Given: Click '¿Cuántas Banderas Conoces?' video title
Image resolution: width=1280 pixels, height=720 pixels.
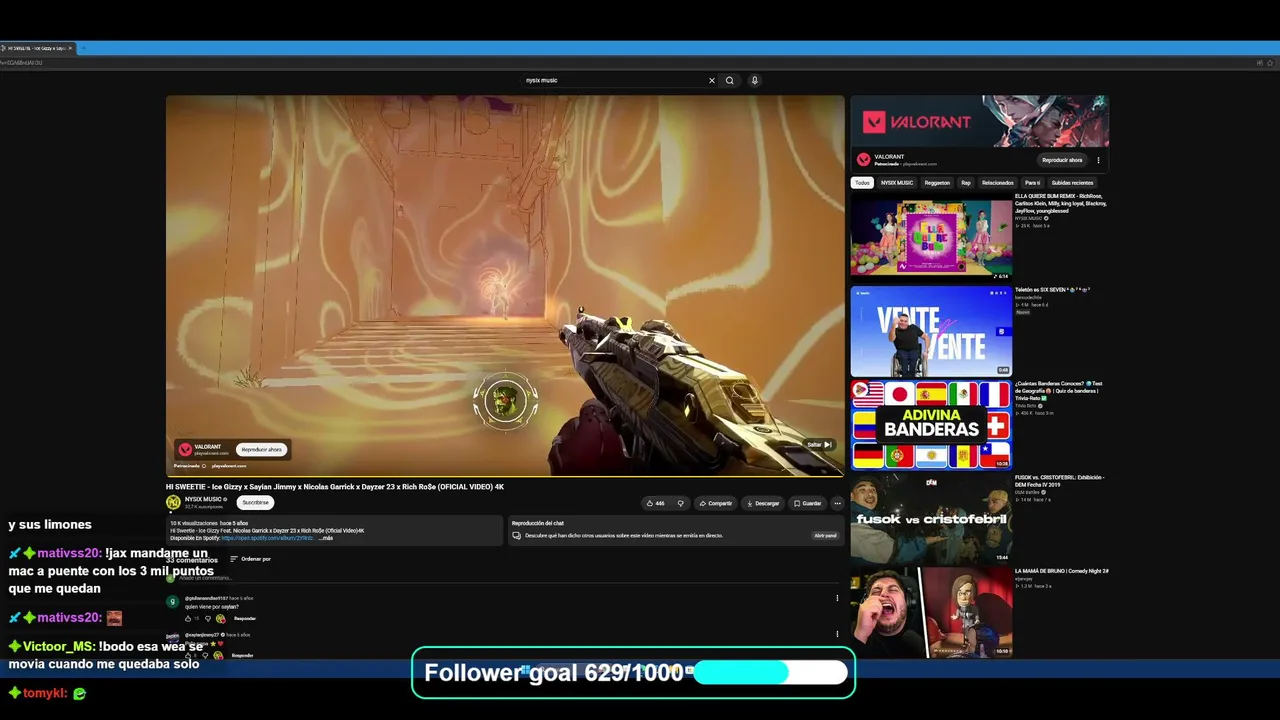Looking at the screenshot, I should coord(1059,390).
